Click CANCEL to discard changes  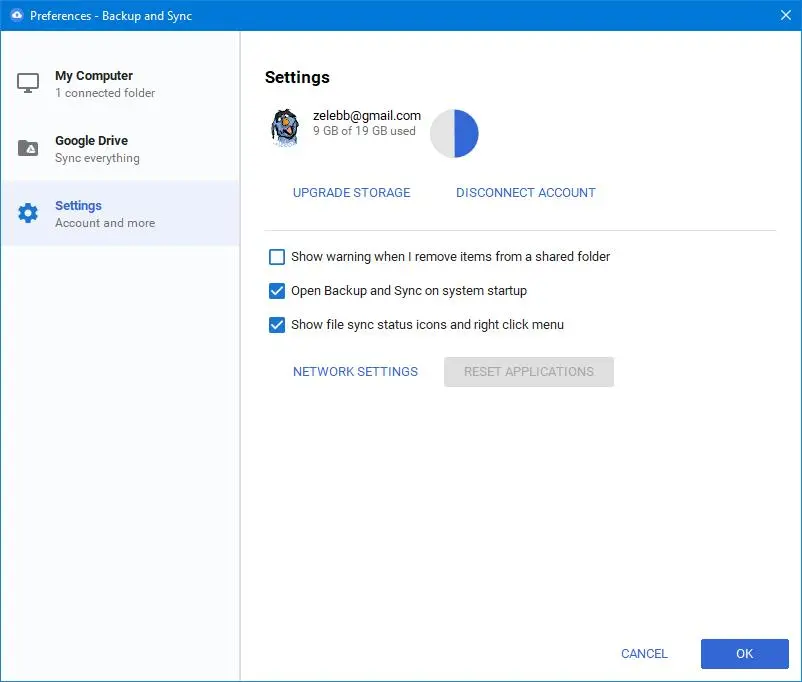(644, 654)
